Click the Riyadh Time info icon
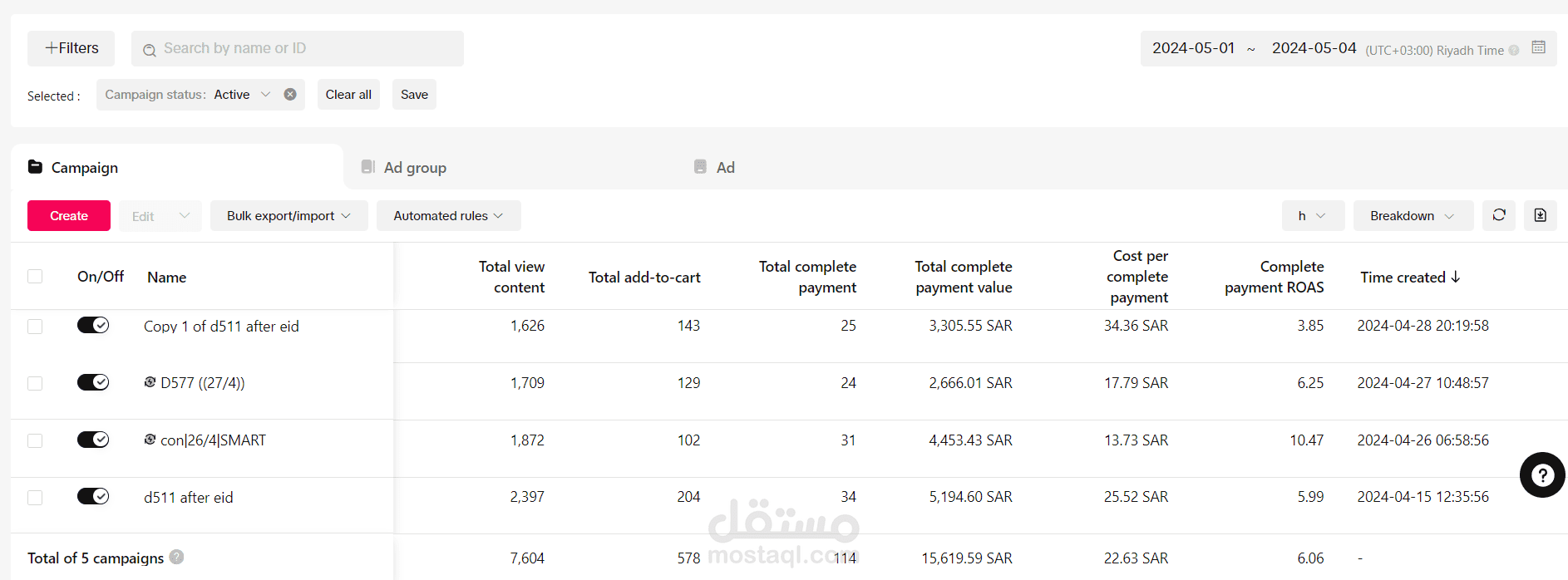The width and height of the screenshot is (1568, 580). coord(1514,51)
